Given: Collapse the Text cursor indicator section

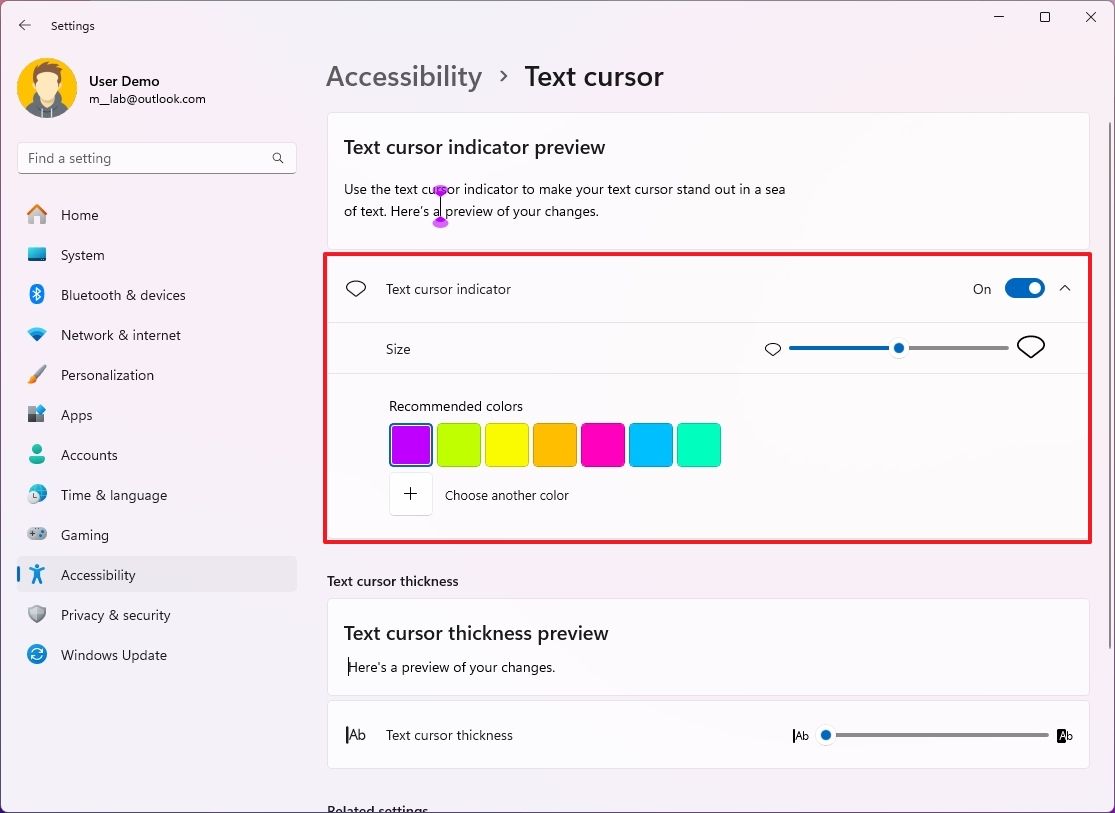Looking at the screenshot, I should point(1065,288).
